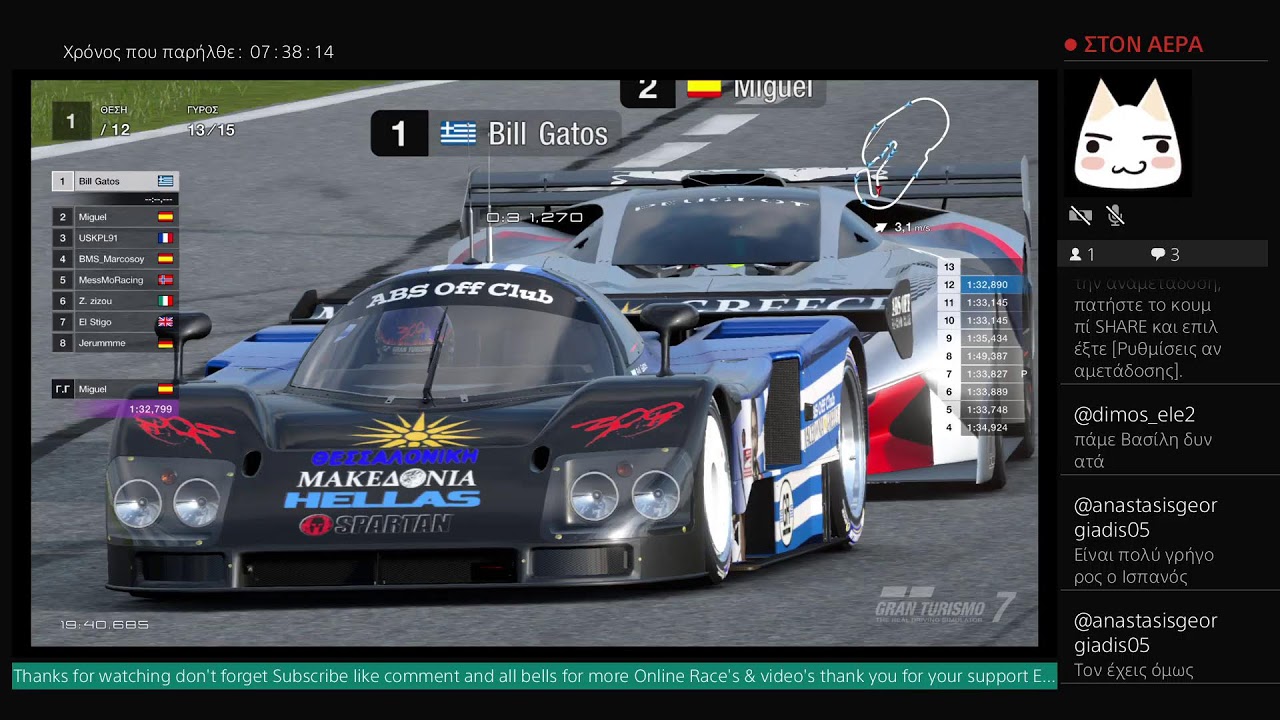Select USKPL91 in the leaderboard
This screenshot has height=720, width=1280.
click(x=115, y=238)
